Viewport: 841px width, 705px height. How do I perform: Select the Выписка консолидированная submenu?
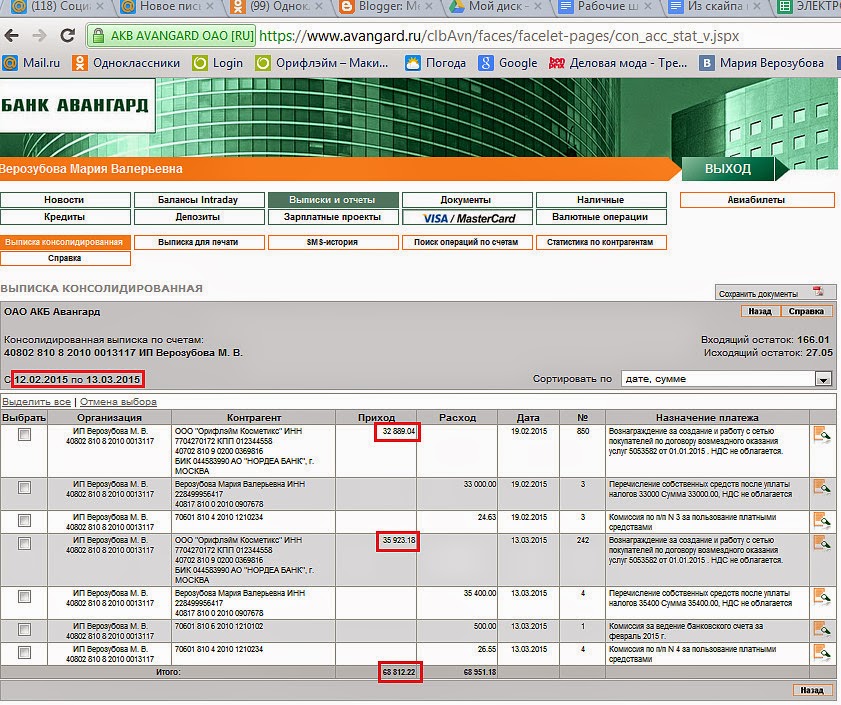tap(65, 242)
